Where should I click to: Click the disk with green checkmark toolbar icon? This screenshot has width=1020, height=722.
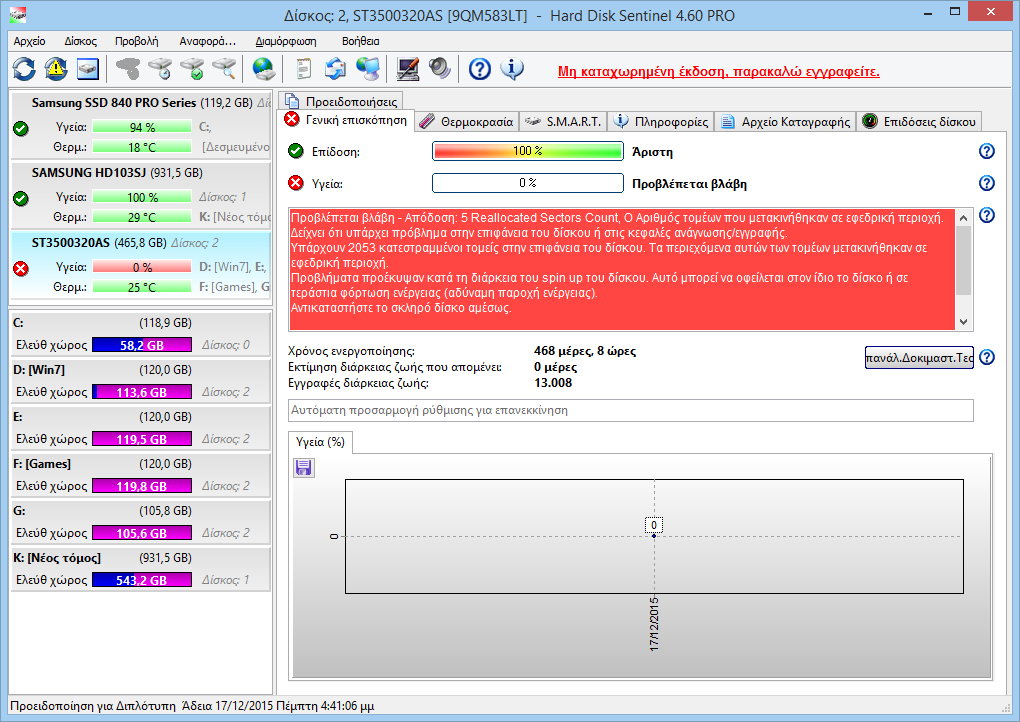click(192, 68)
